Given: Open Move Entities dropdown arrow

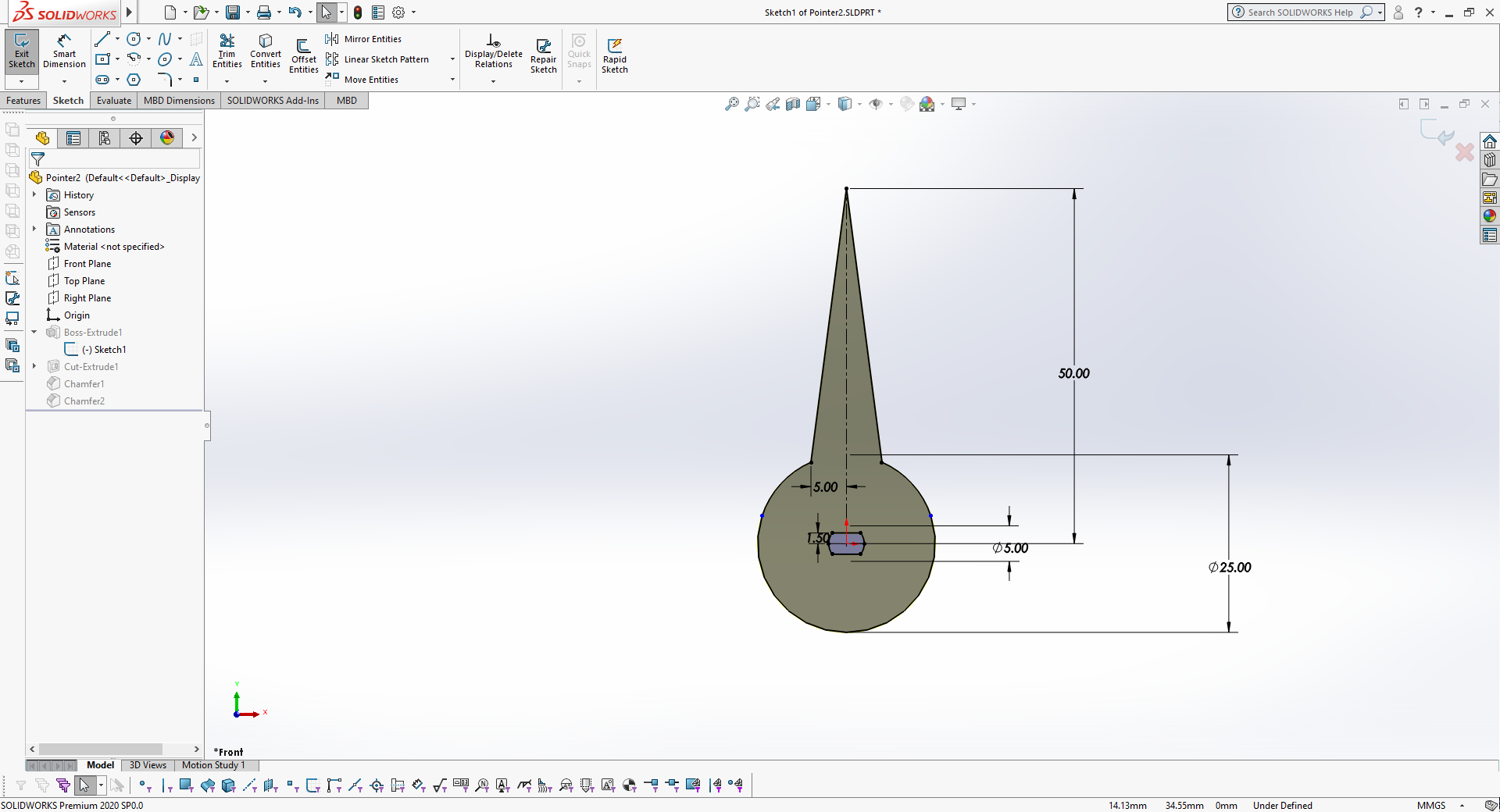Looking at the screenshot, I should (x=452, y=80).
